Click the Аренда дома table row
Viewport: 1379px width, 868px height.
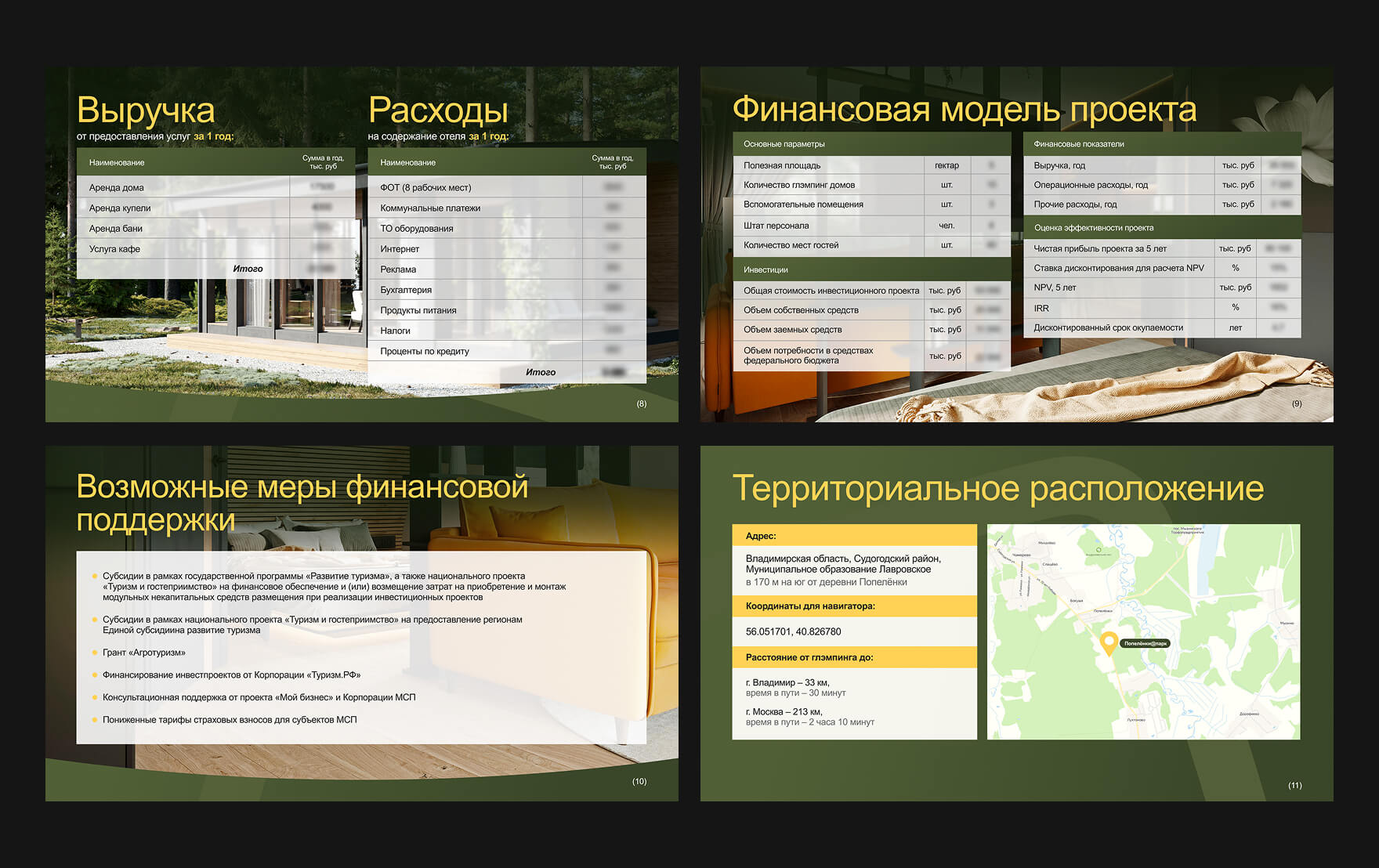216,187
